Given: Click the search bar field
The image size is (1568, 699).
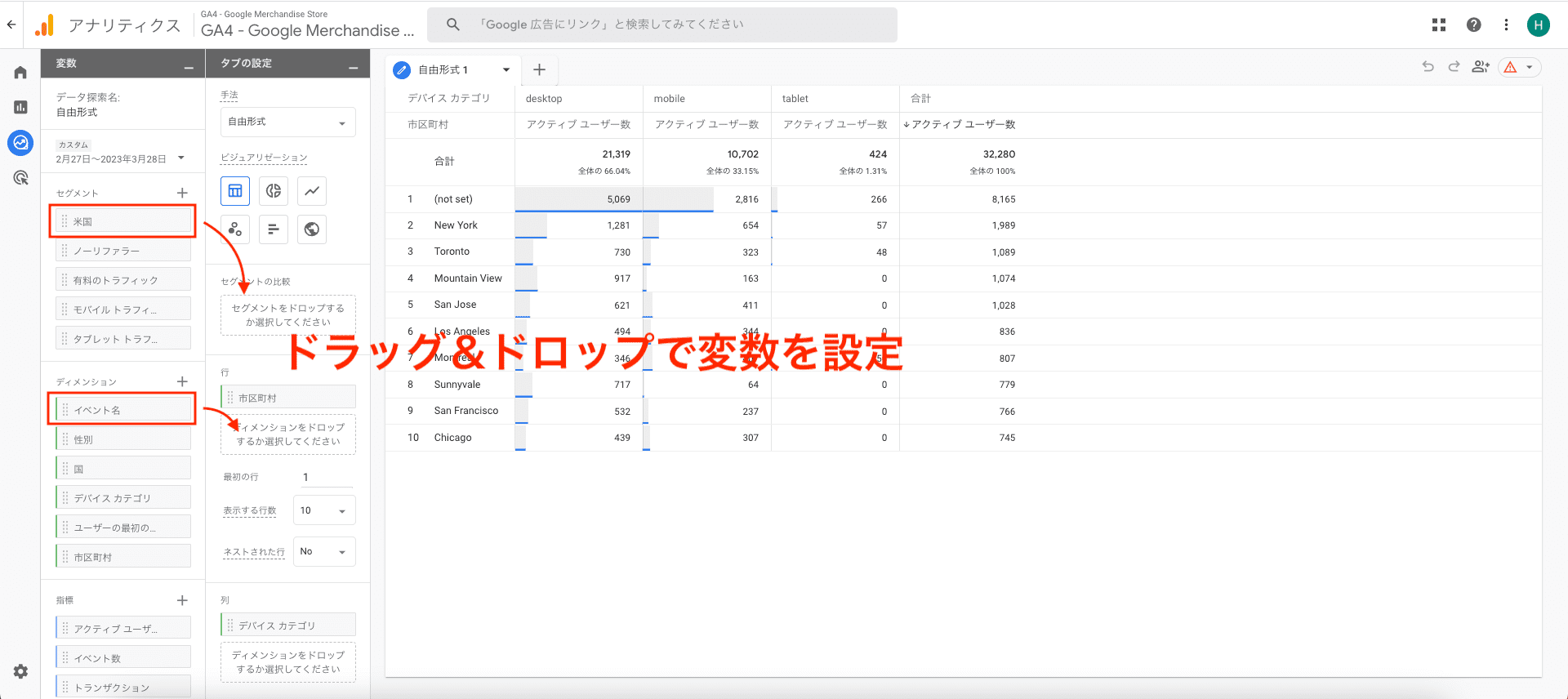Looking at the screenshot, I should 662,24.
